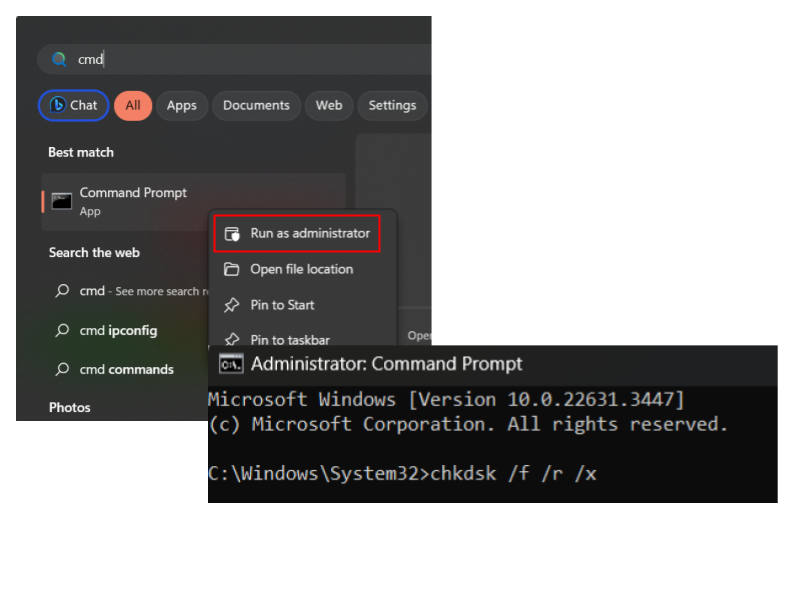Click the search icon beside cmd commands
This screenshot has height=600, width=800.
tap(62, 369)
